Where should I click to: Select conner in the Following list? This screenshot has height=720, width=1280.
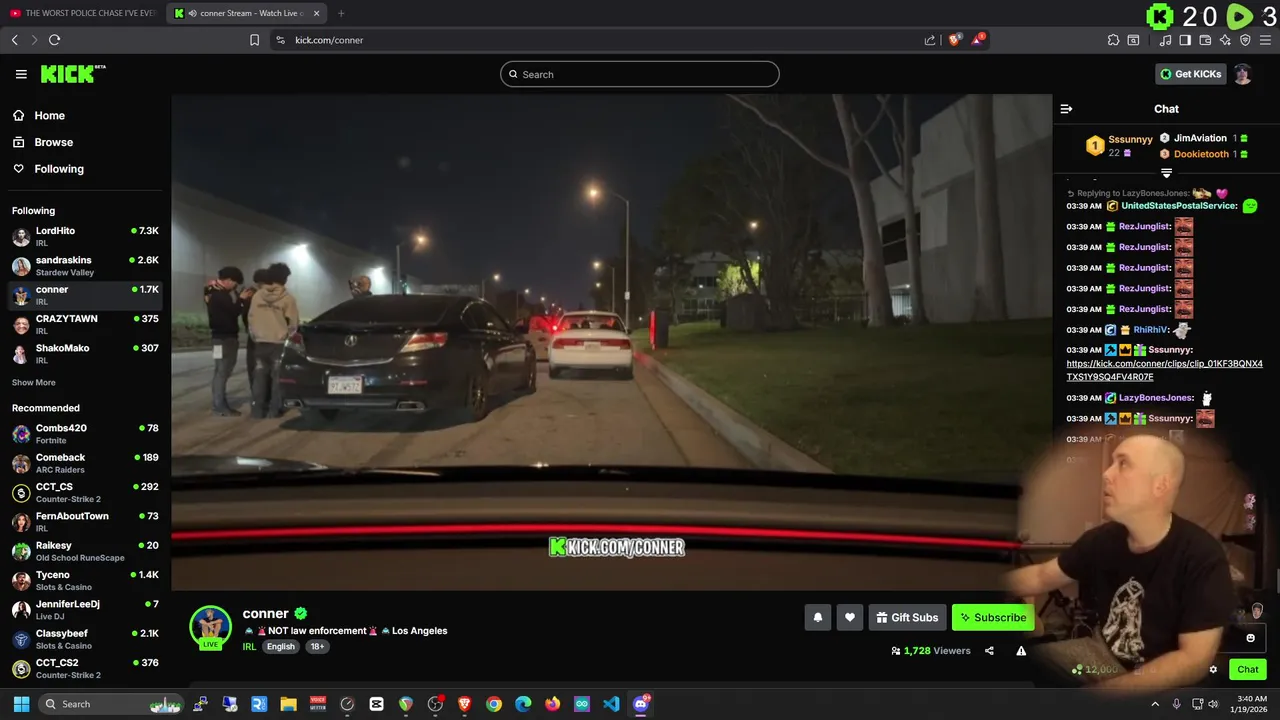point(85,295)
